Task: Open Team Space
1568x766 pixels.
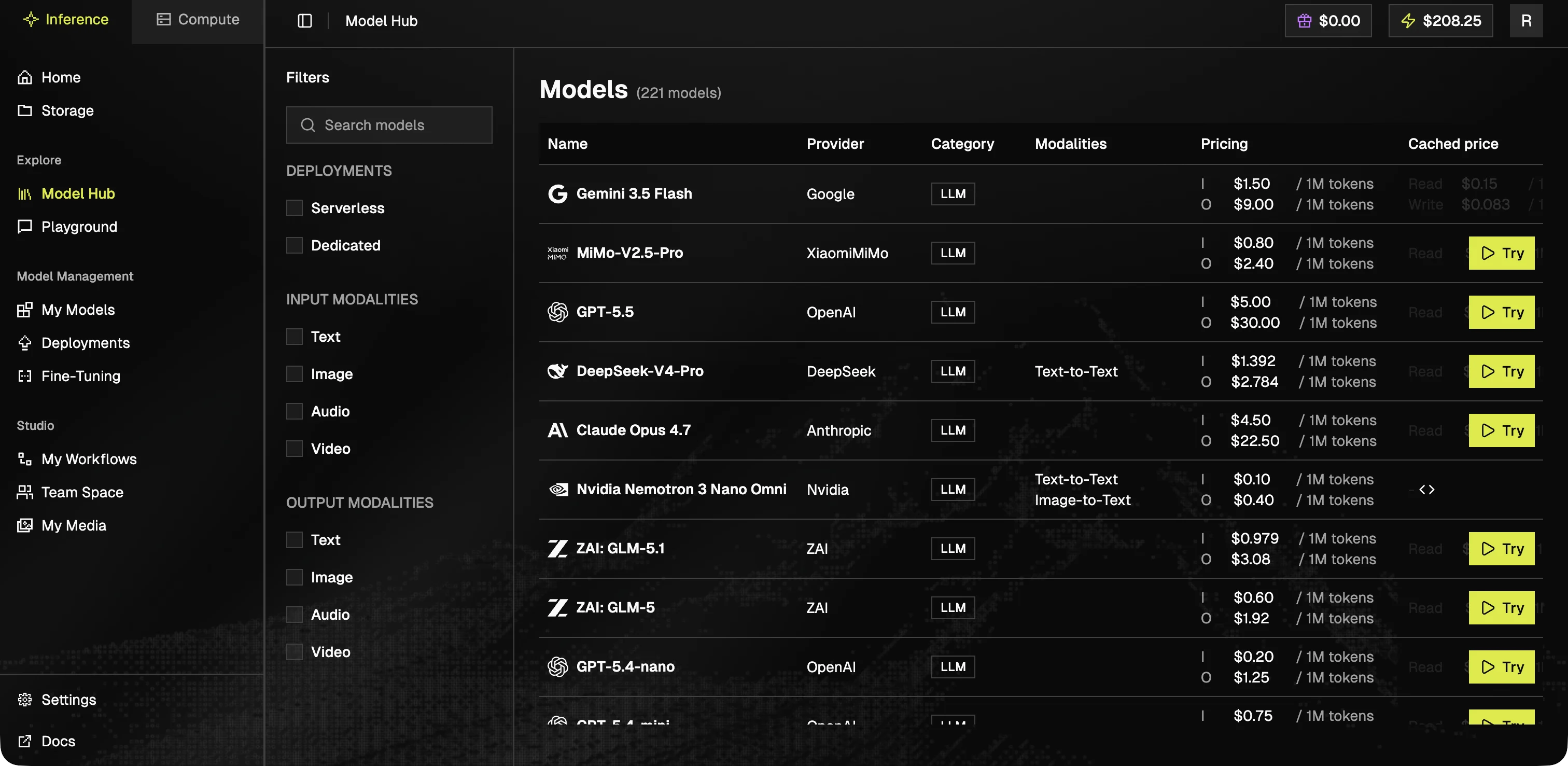Action: point(70,492)
